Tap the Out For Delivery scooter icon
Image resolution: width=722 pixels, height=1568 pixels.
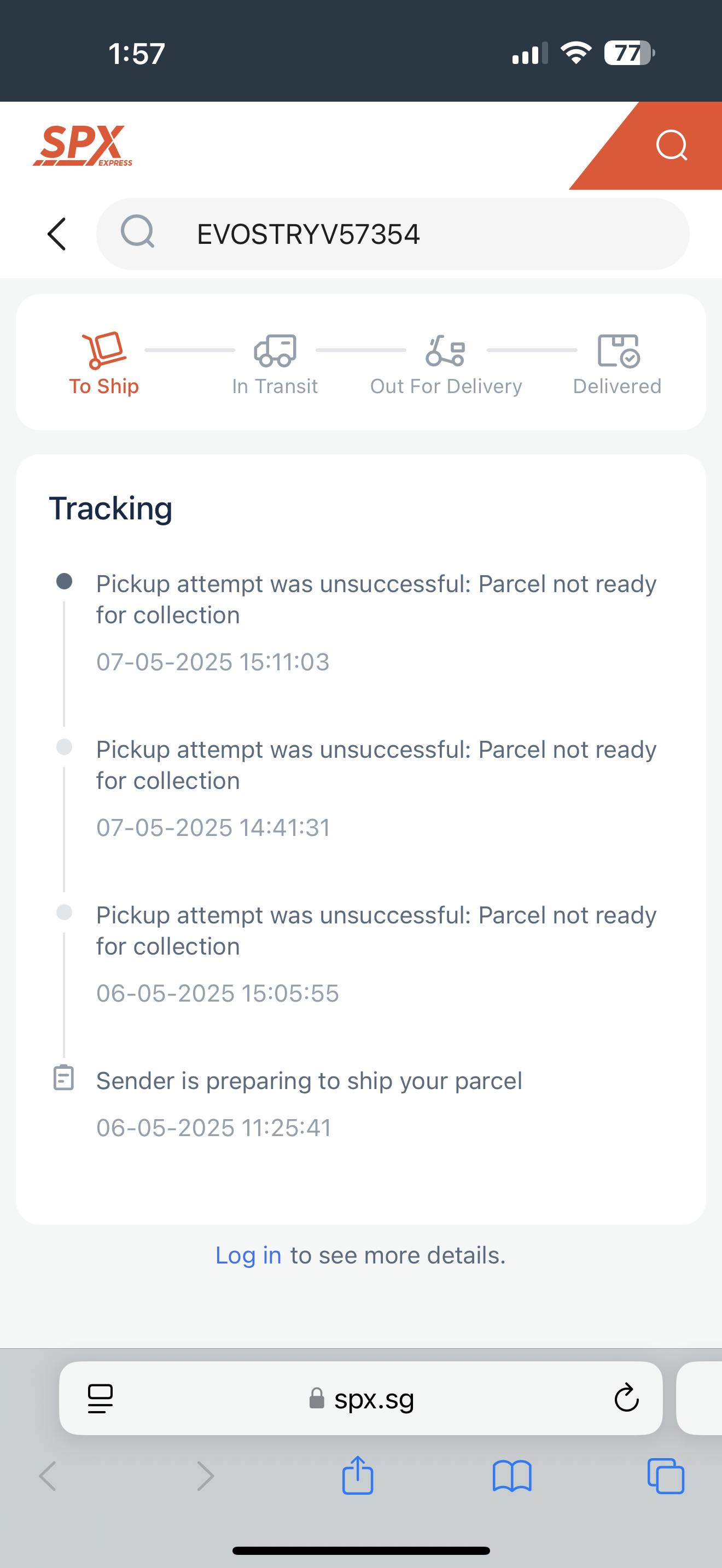point(446,350)
